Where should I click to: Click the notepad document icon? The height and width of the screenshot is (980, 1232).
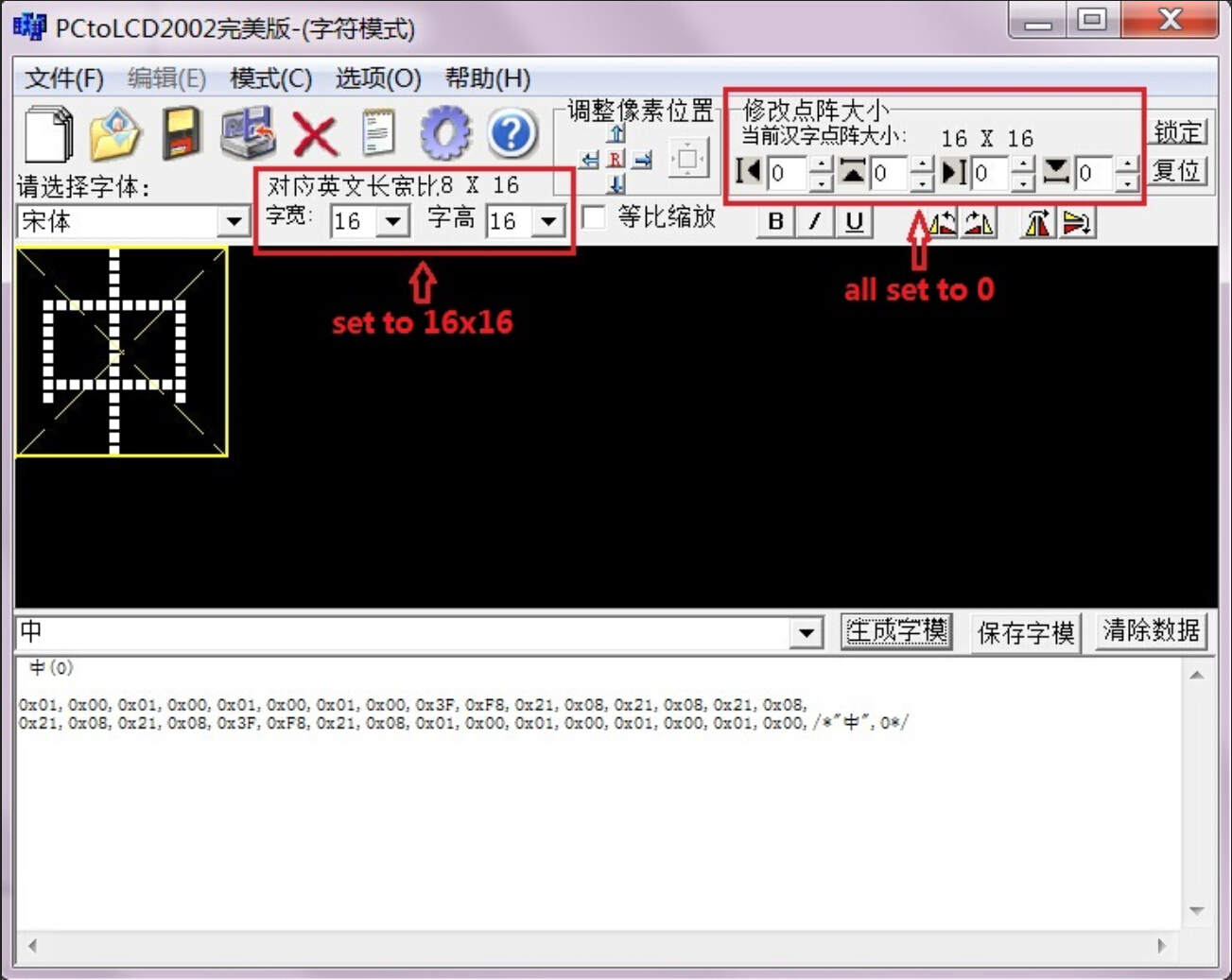coord(379,133)
